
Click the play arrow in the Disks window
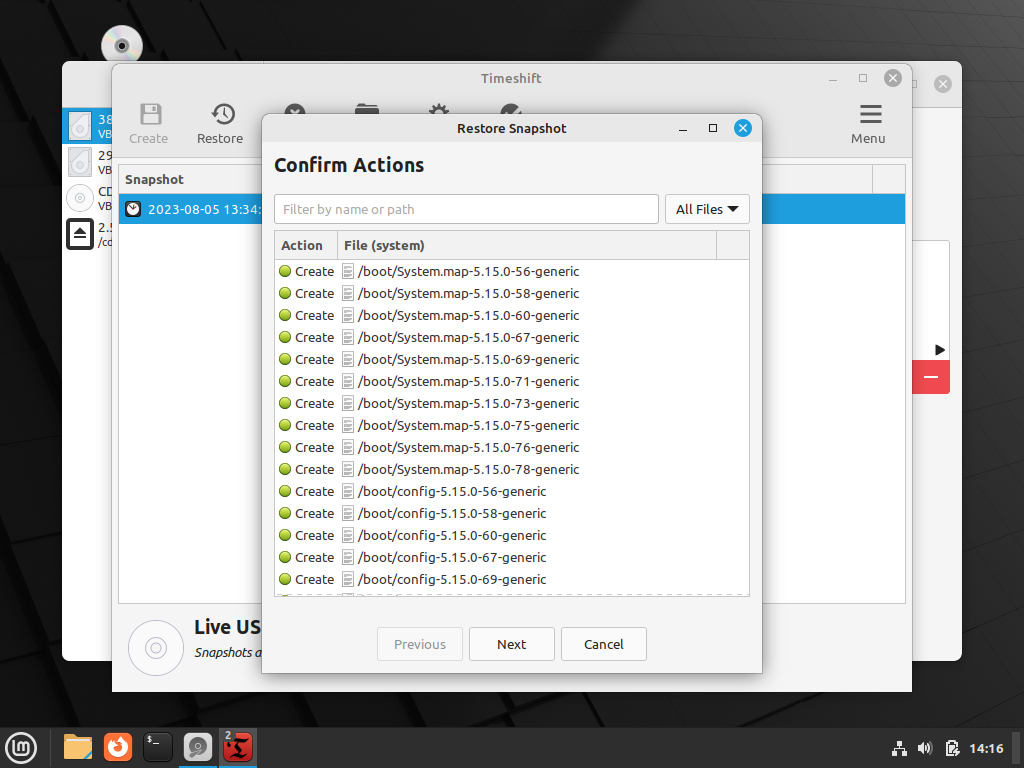pyautogui.click(x=940, y=350)
